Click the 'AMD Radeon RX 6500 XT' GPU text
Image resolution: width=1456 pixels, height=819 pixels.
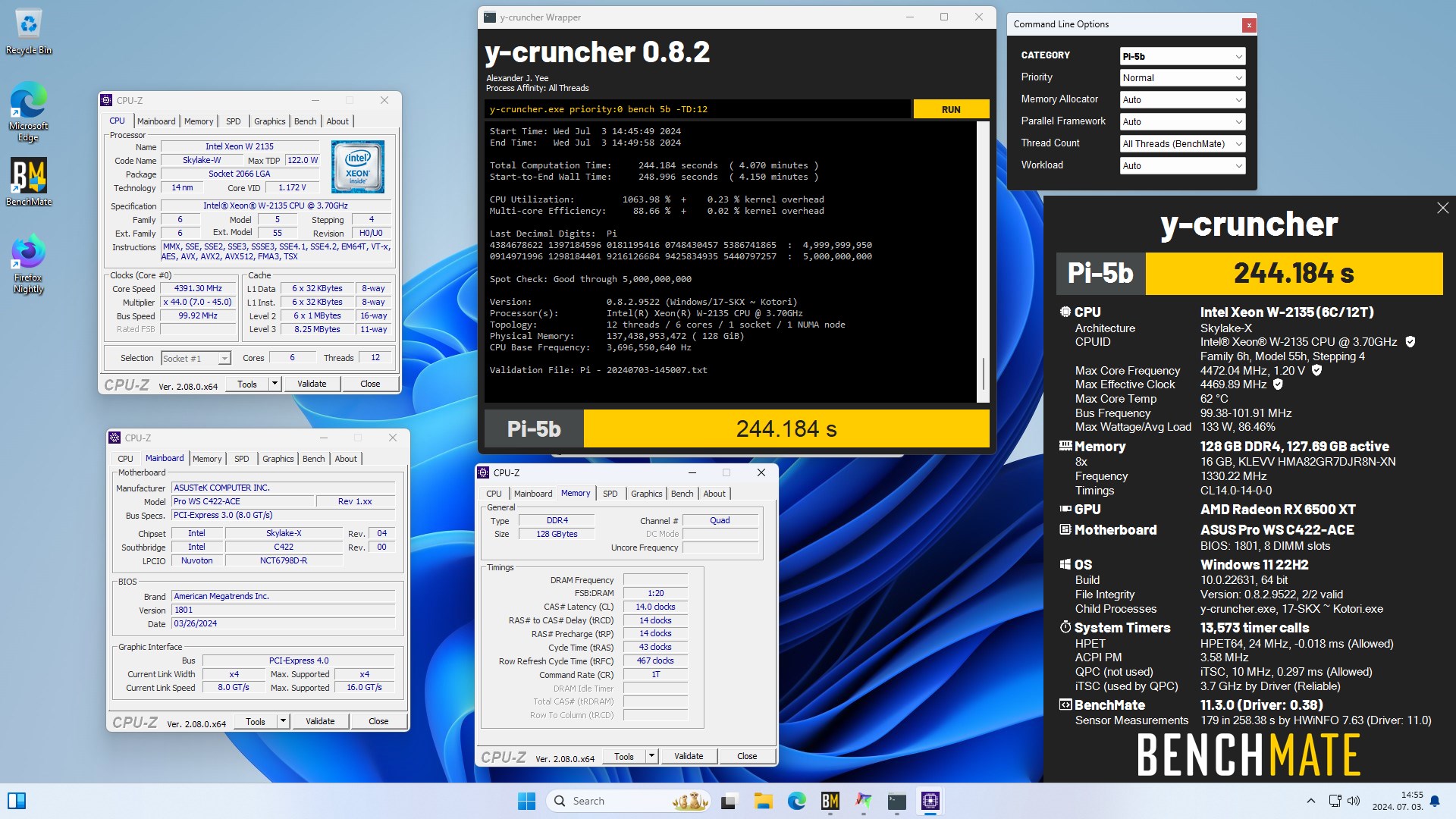click(1278, 510)
